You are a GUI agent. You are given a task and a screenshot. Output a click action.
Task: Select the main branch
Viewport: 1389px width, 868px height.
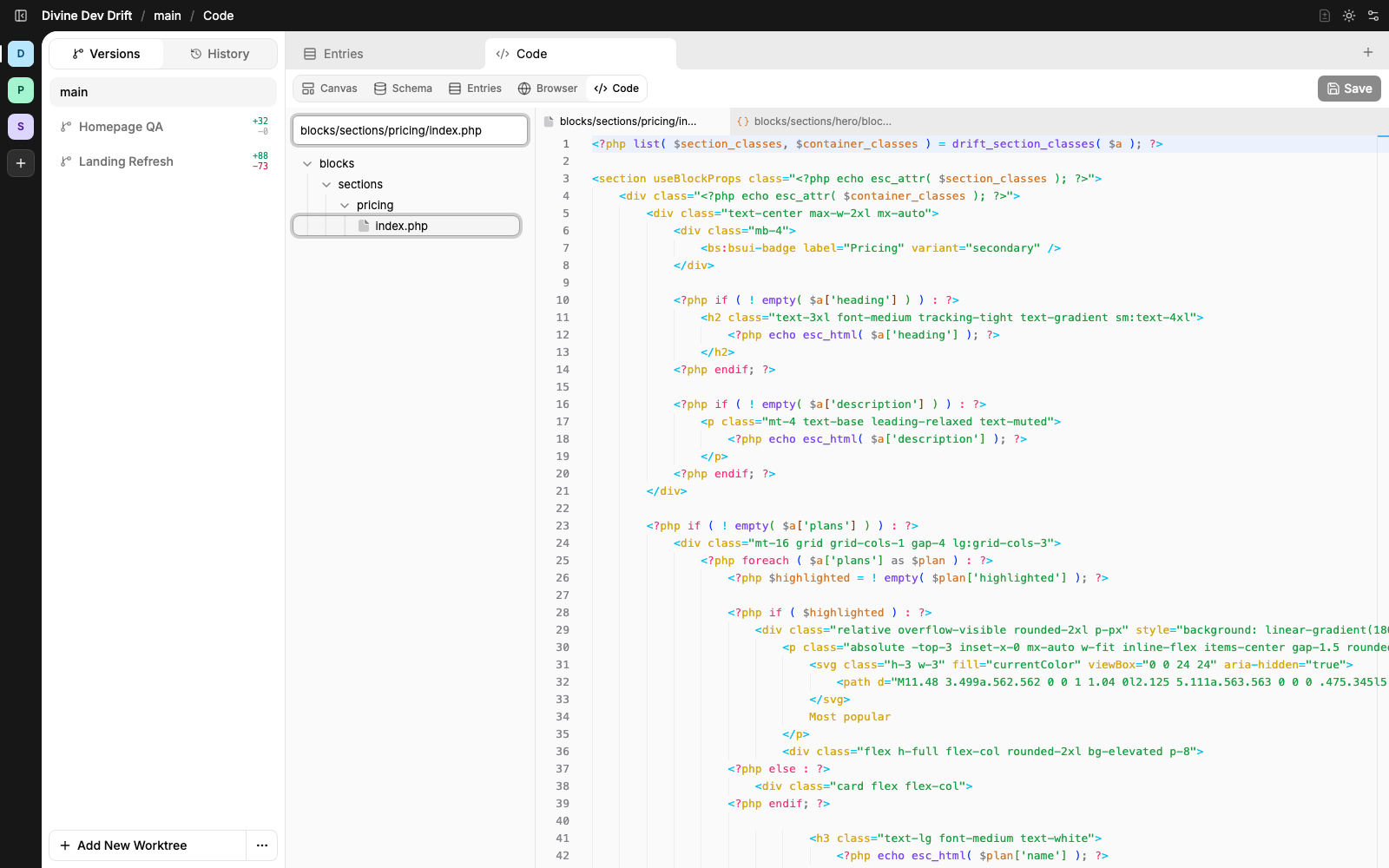163,92
